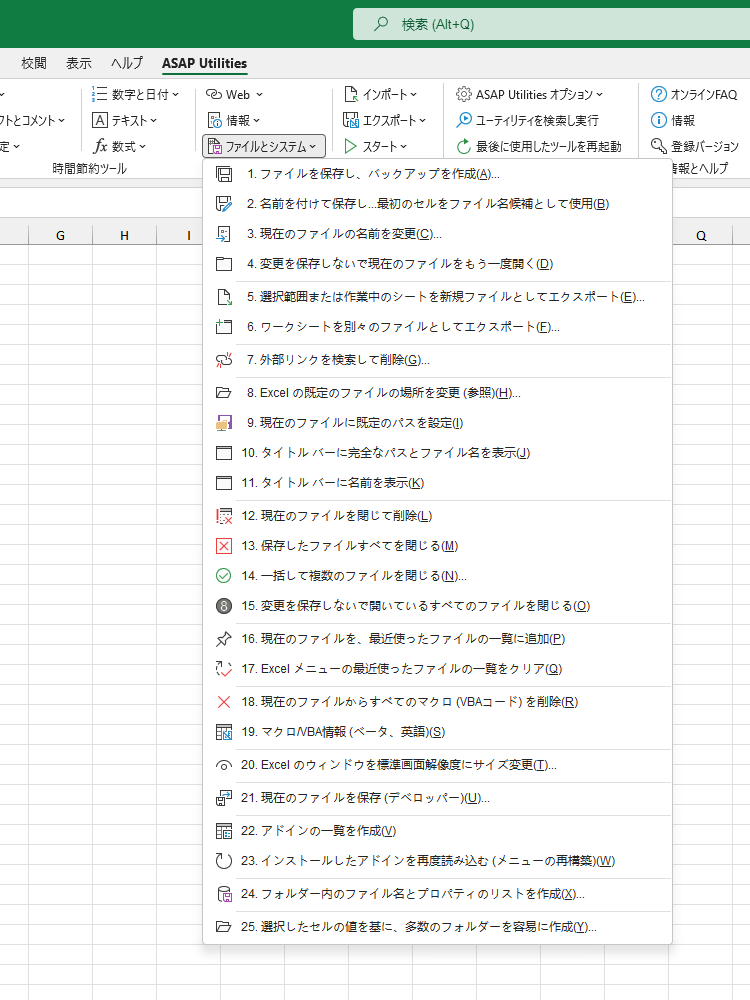Click the 検索 search box in title bar
The image size is (750, 1000).
pos(550,24)
